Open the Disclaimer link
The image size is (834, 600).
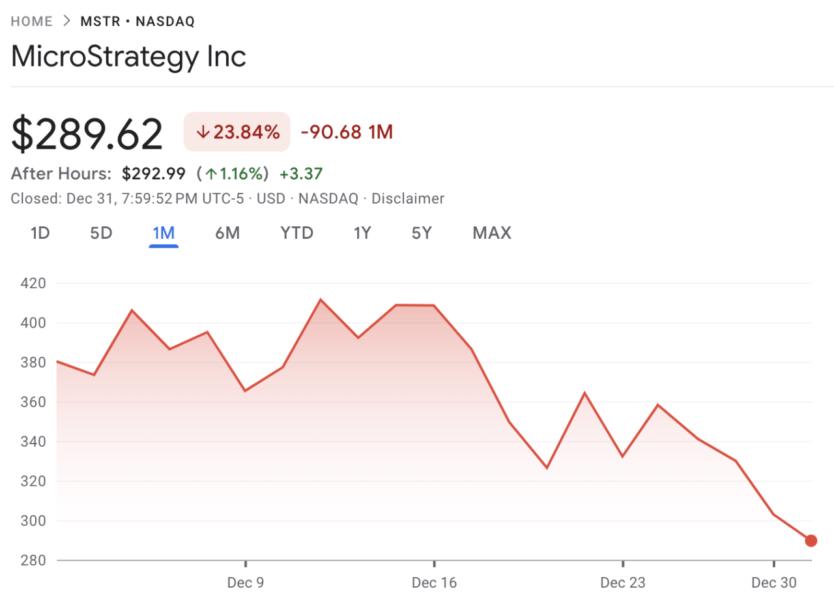(407, 199)
